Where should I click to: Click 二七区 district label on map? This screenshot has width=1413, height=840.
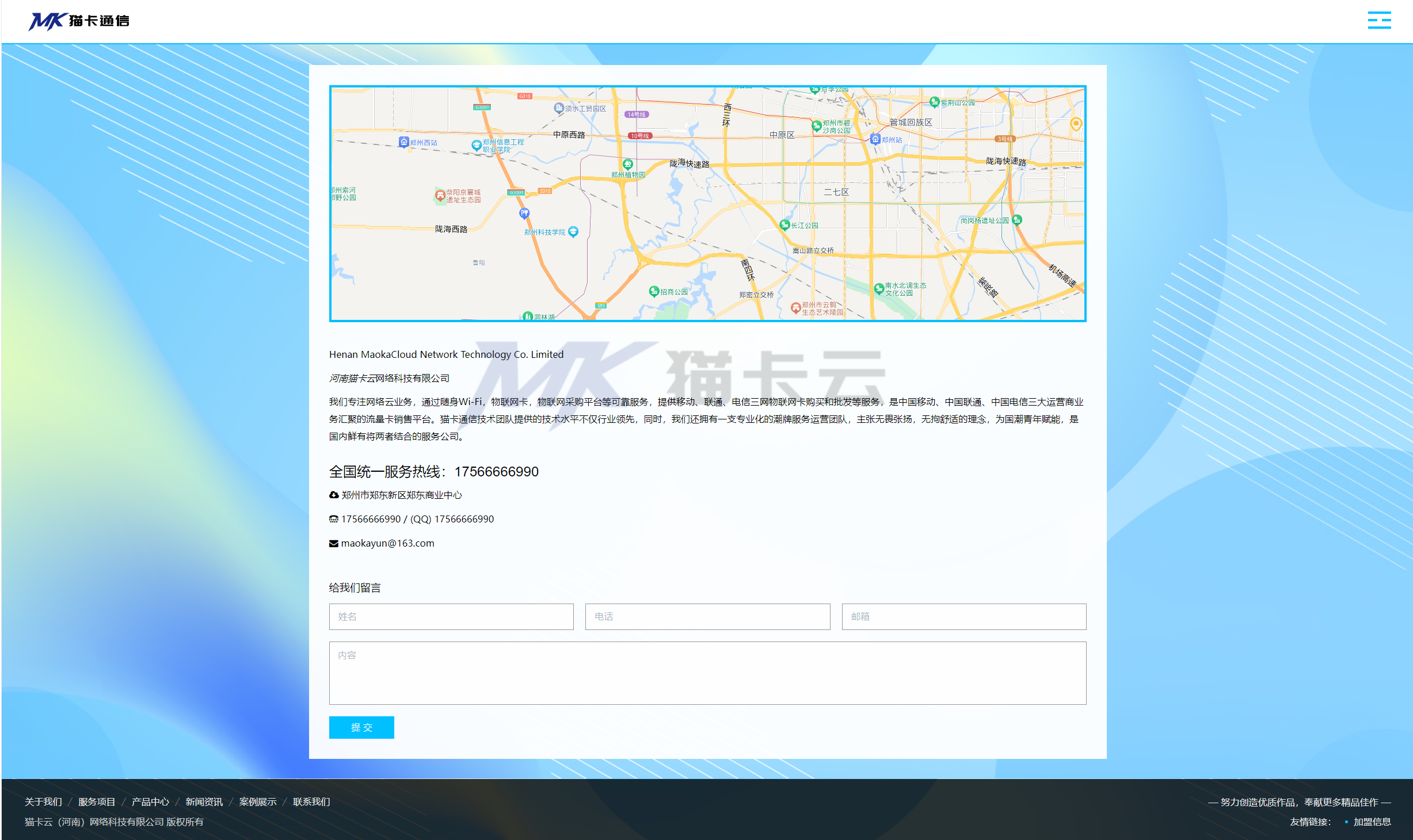tap(836, 192)
